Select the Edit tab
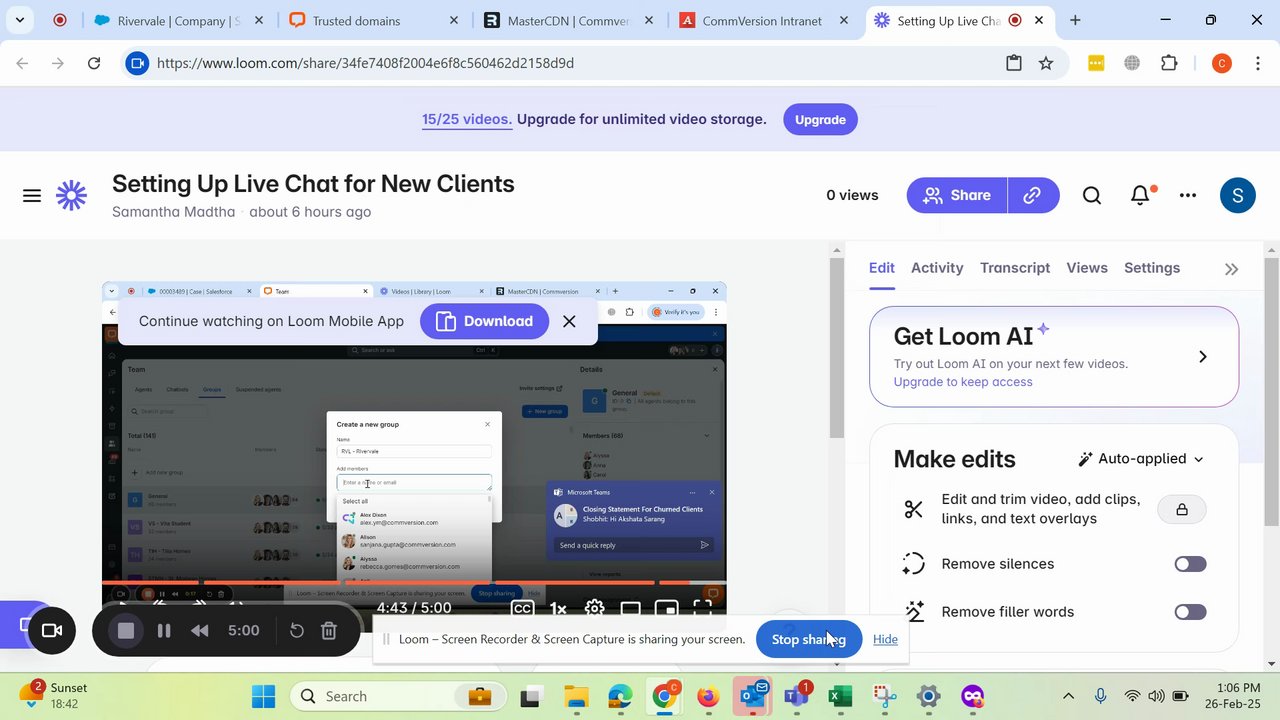 pos(882,268)
